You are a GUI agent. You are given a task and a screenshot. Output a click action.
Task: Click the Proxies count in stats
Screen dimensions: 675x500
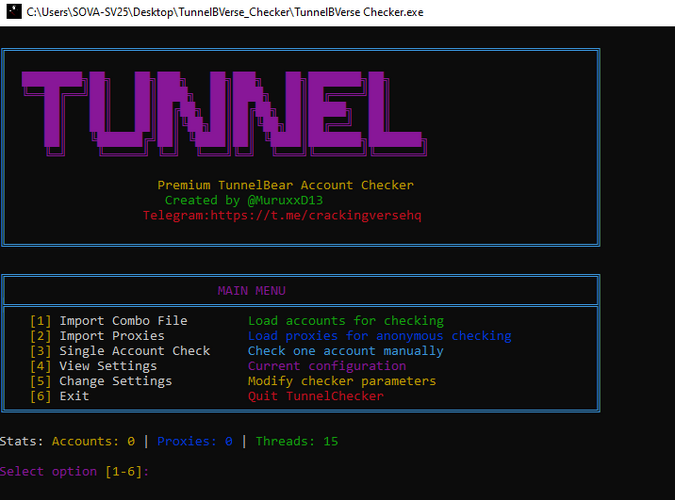[x=195, y=441]
